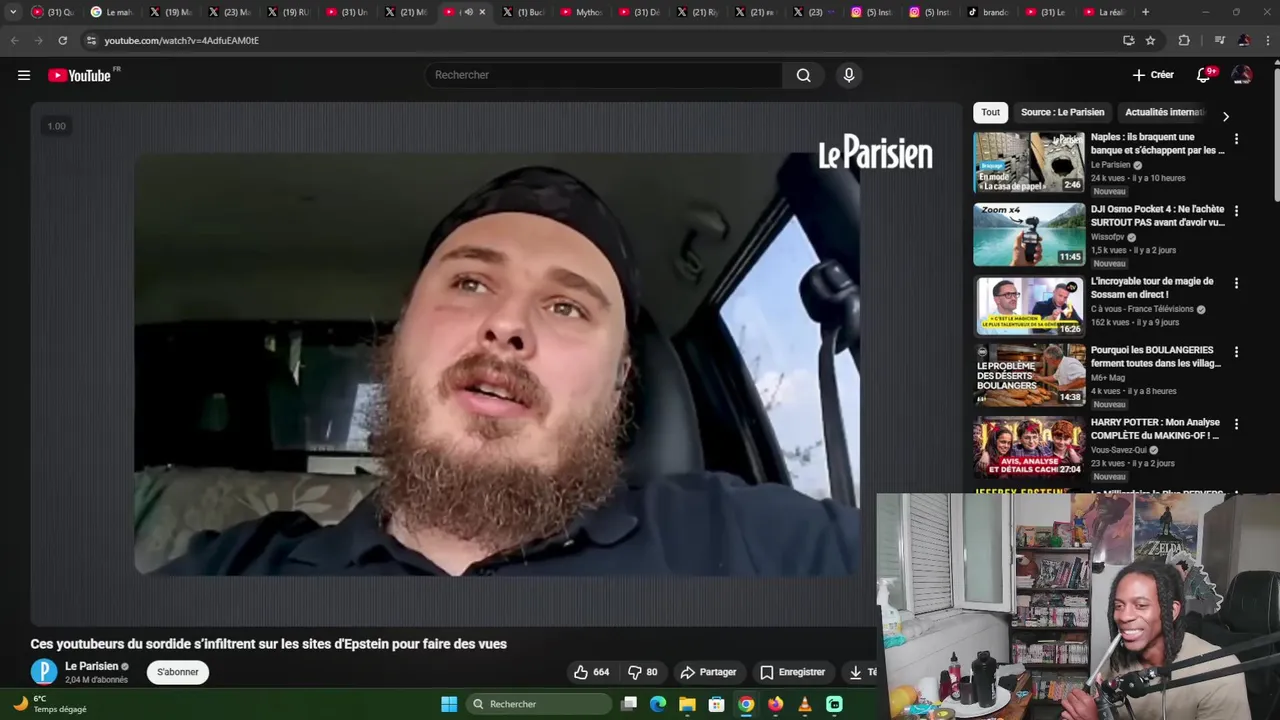The image size is (1280, 720).
Task: Open Task View on the taskbar
Action: 629,704
